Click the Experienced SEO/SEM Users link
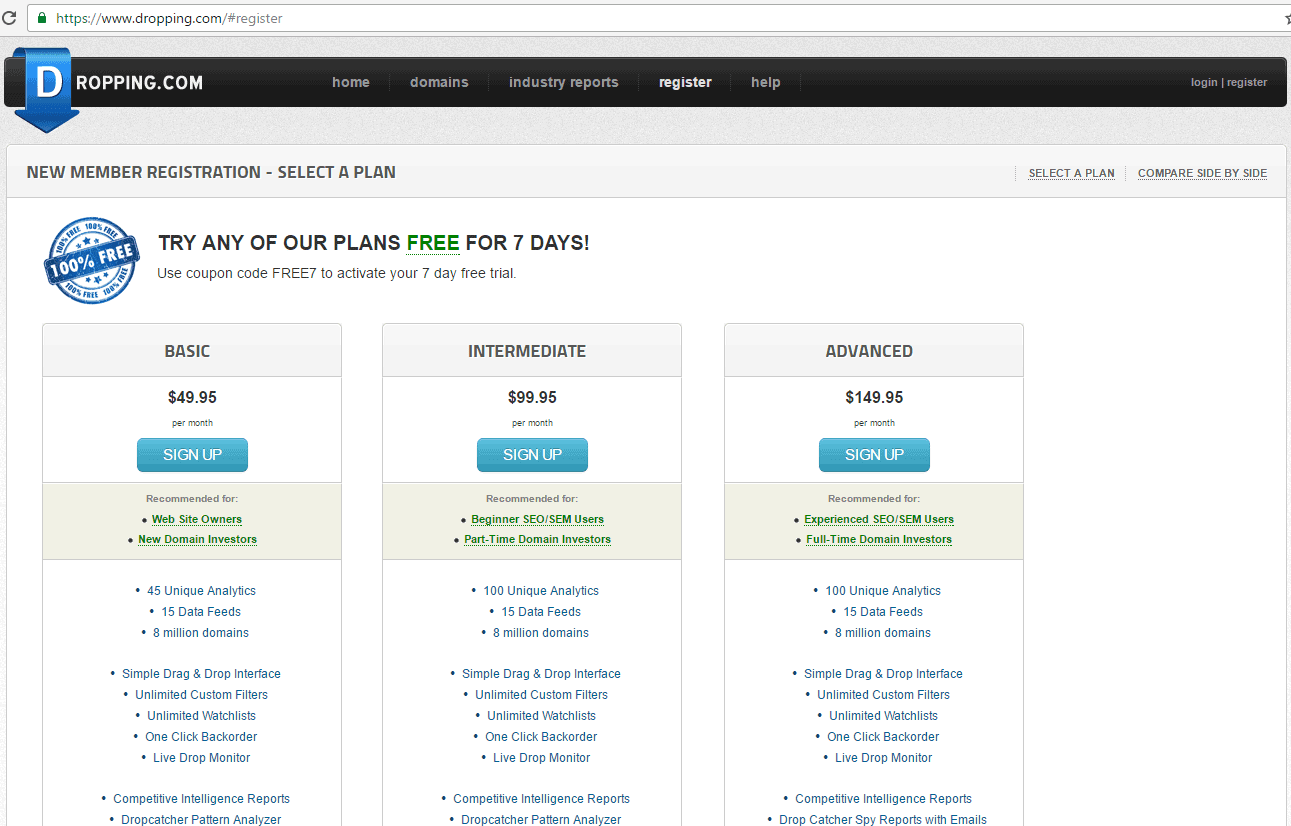This screenshot has width=1291, height=826. (x=879, y=519)
